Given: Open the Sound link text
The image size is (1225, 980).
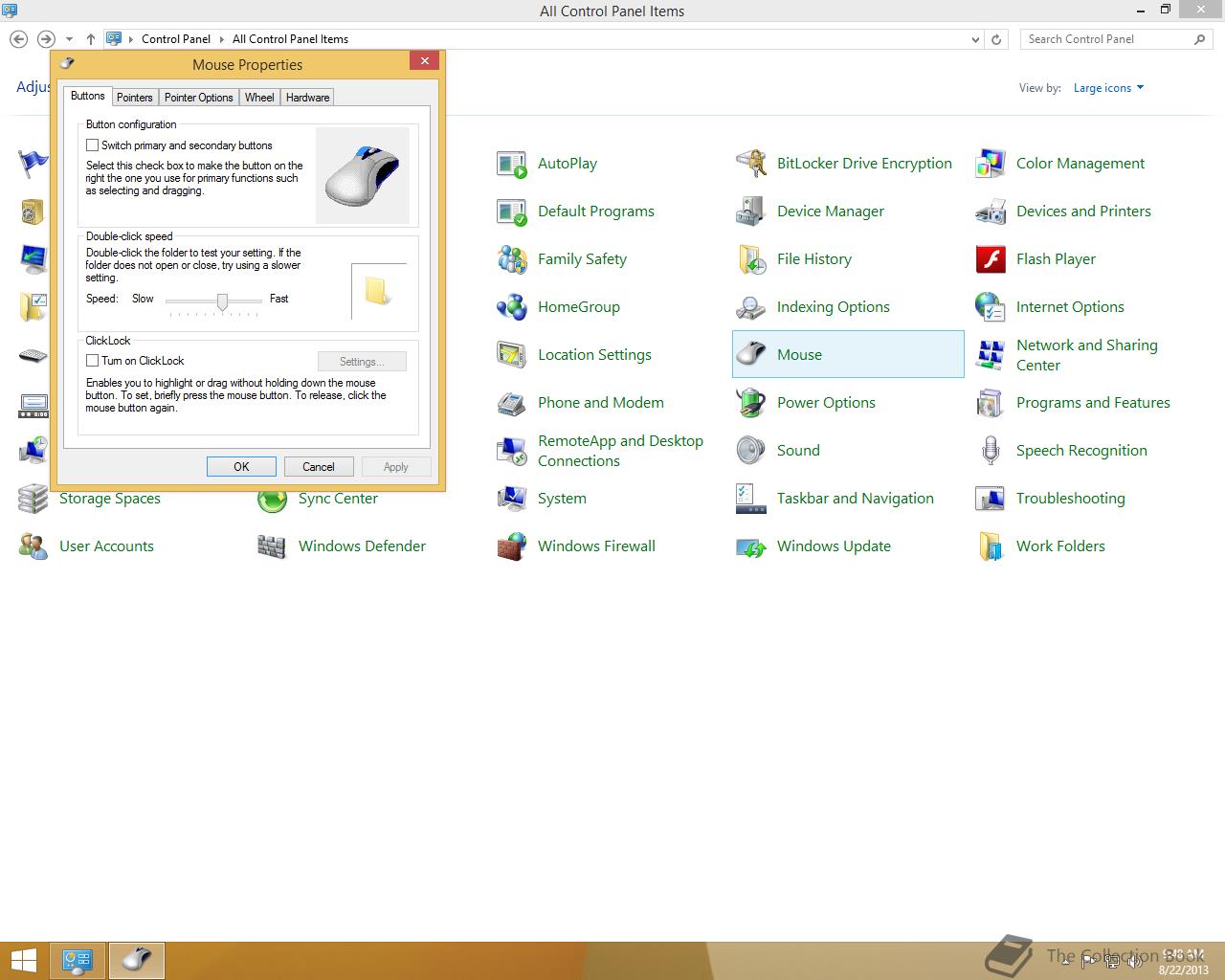Looking at the screenshot, I should tap(798, 451).
